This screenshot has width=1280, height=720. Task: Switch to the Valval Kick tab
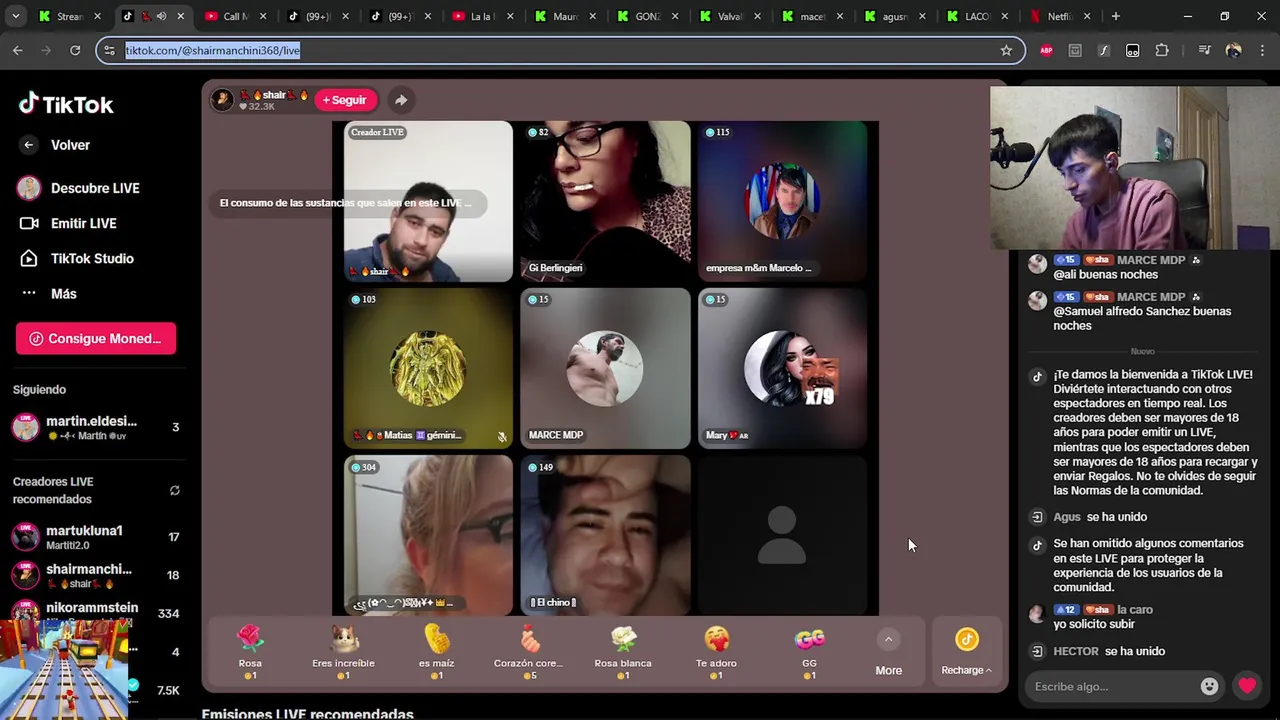[730, 16]
